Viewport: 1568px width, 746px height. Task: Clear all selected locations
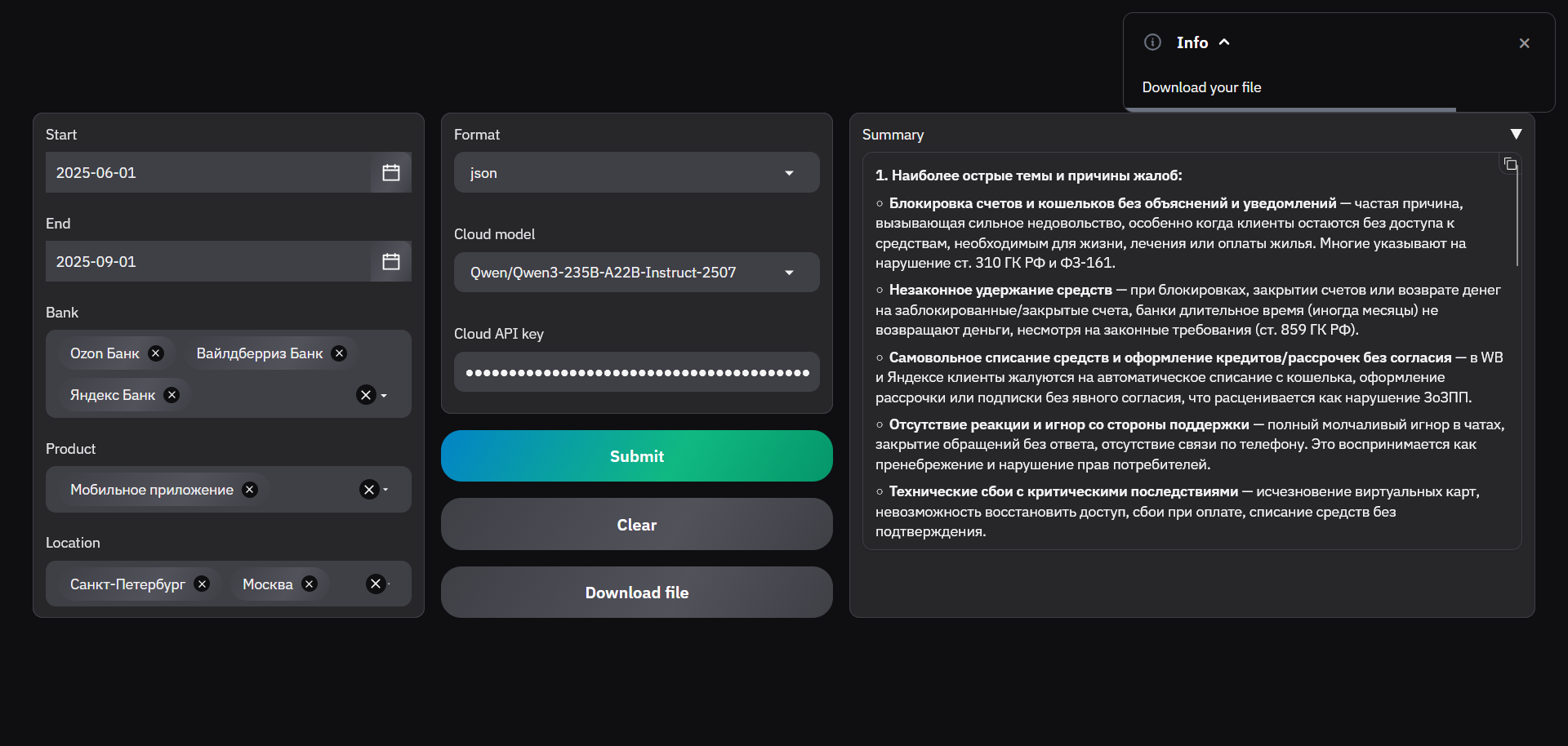pos(375,584)
